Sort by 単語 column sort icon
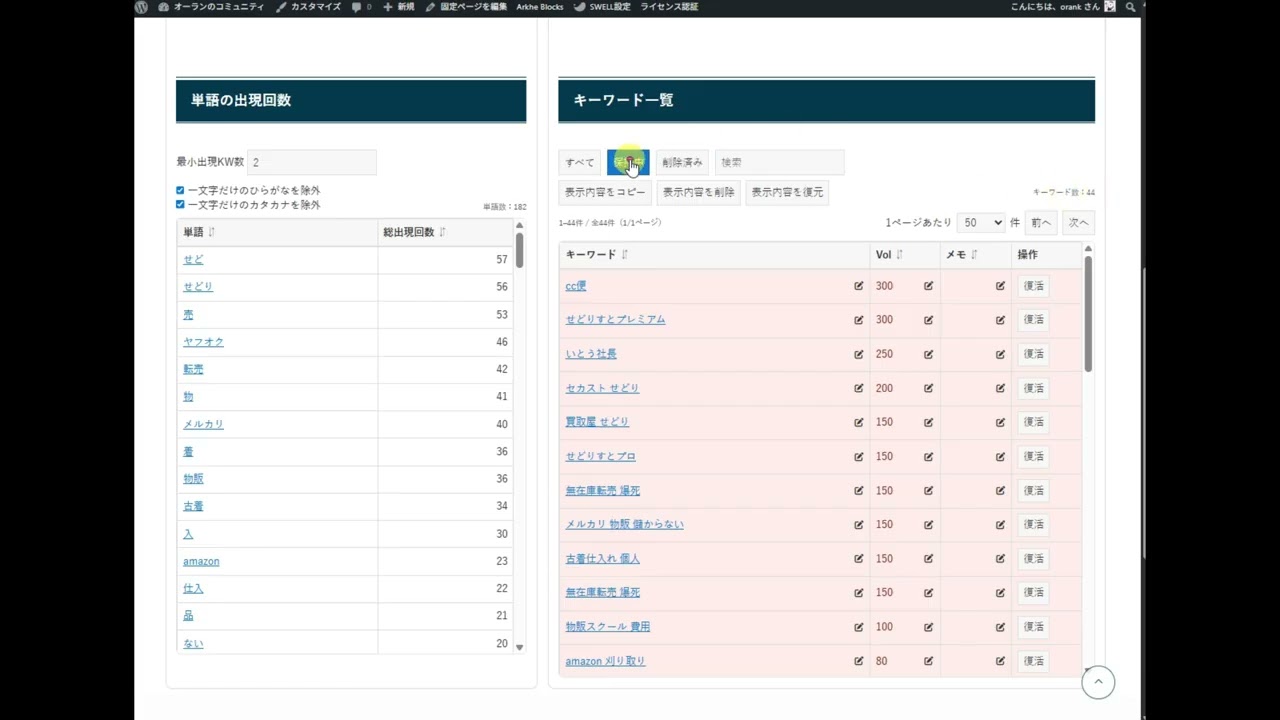The width and height of the screenshot is (1280, 720). tap(211, 232)
